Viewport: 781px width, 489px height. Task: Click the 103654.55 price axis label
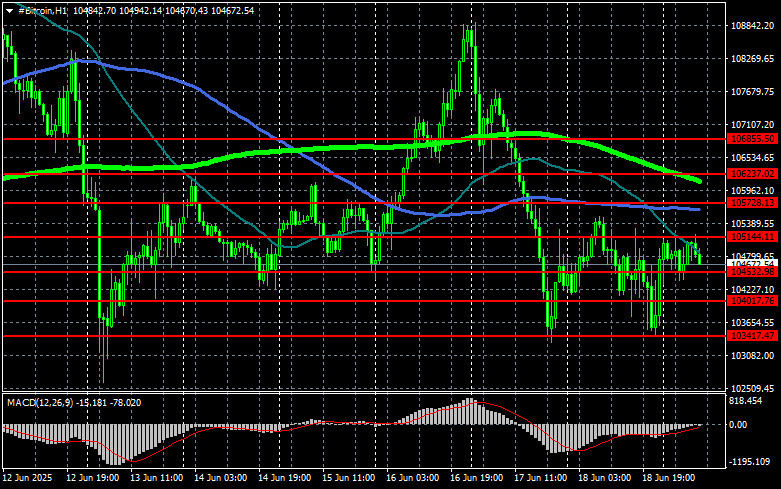[x=752, y=323]
